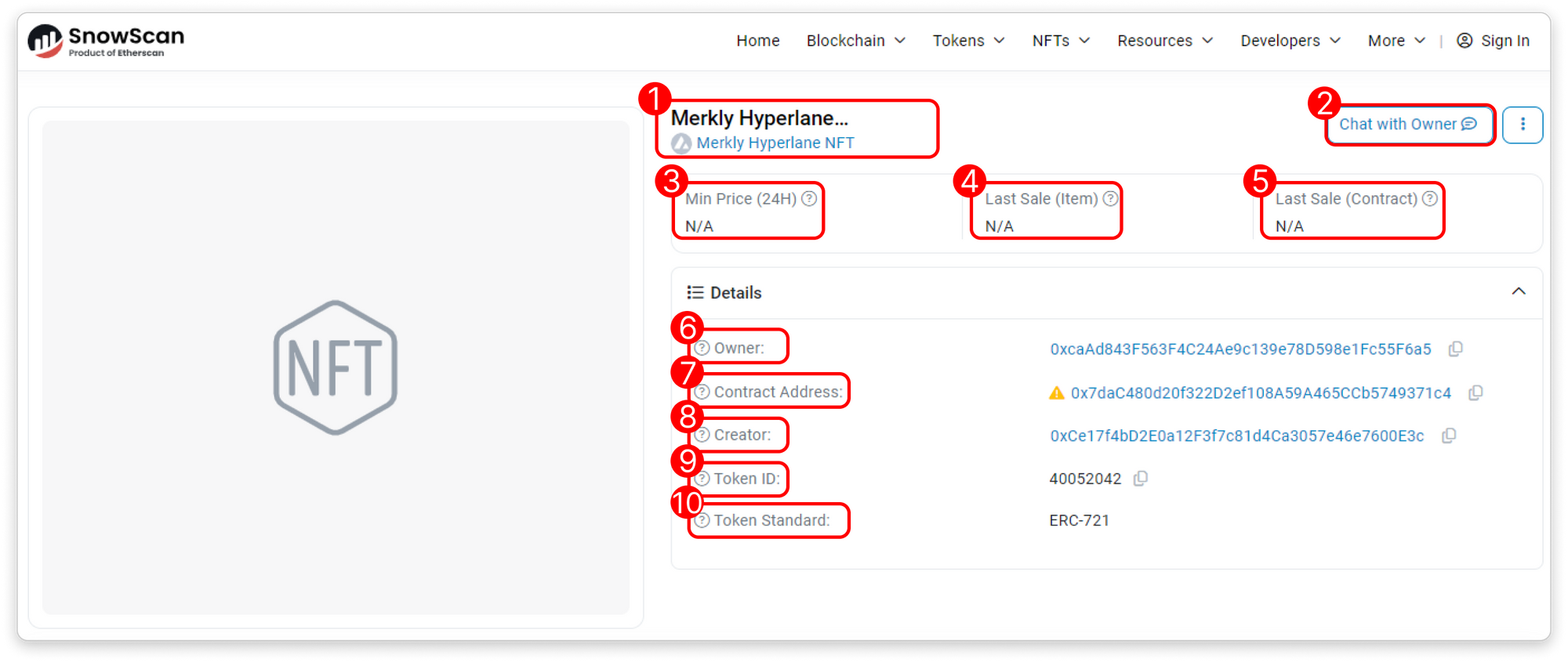Expand the Blockchain dropdown menu
The image size is (1568, 662).
click(855, 41)
